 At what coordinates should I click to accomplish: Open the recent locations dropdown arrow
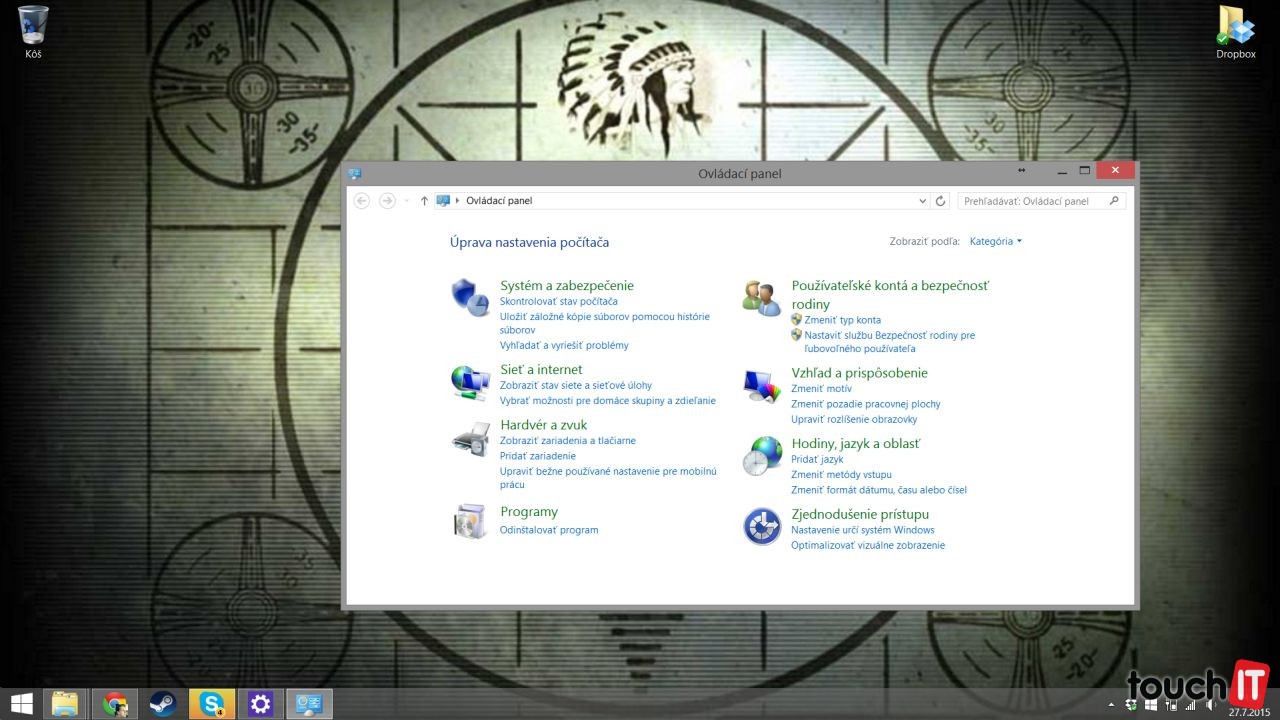click(x=407, y=201)
